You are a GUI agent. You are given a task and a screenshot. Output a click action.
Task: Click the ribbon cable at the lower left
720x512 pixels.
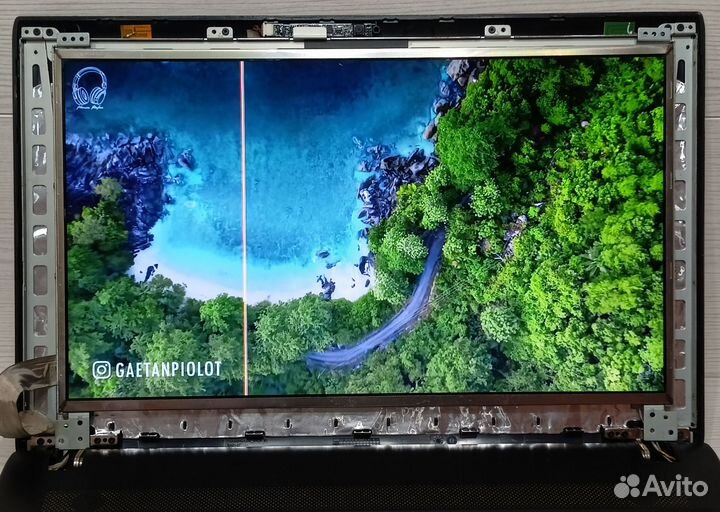[25, 395]
